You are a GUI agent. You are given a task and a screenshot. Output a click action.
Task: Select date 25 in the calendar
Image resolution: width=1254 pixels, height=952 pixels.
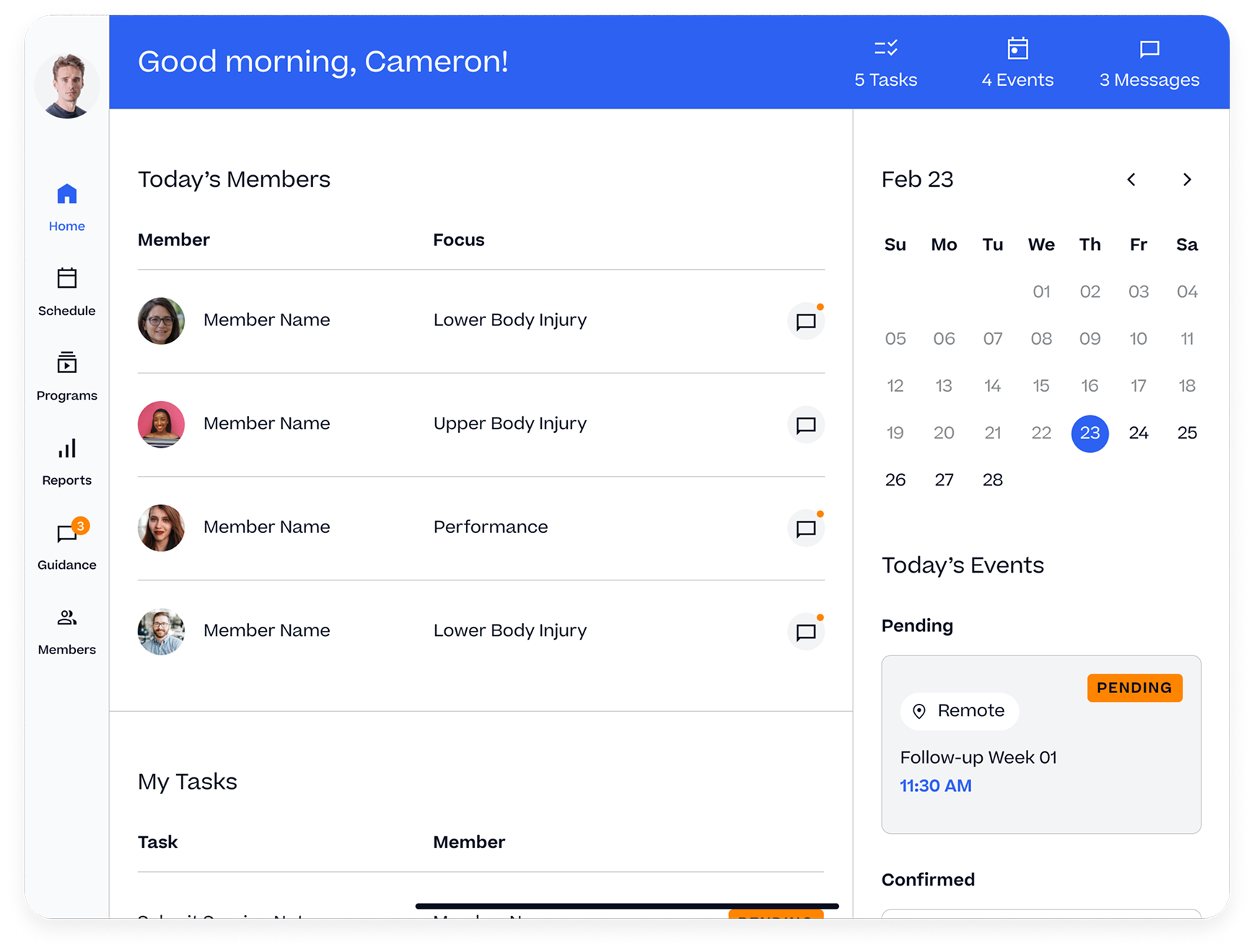(x=1187, y=433)
